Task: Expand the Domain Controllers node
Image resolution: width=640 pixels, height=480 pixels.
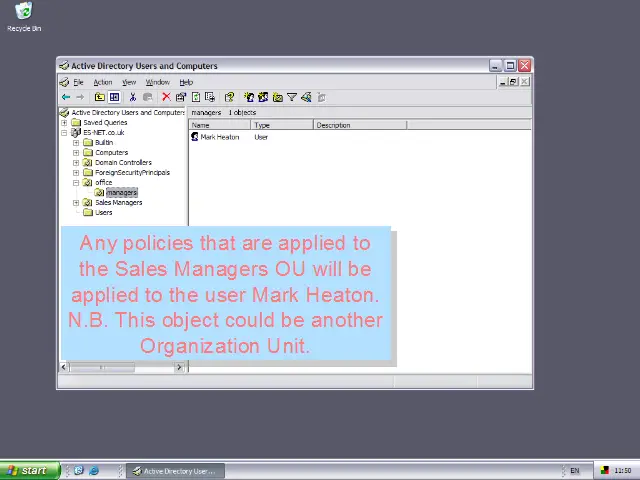Action: 76,162
